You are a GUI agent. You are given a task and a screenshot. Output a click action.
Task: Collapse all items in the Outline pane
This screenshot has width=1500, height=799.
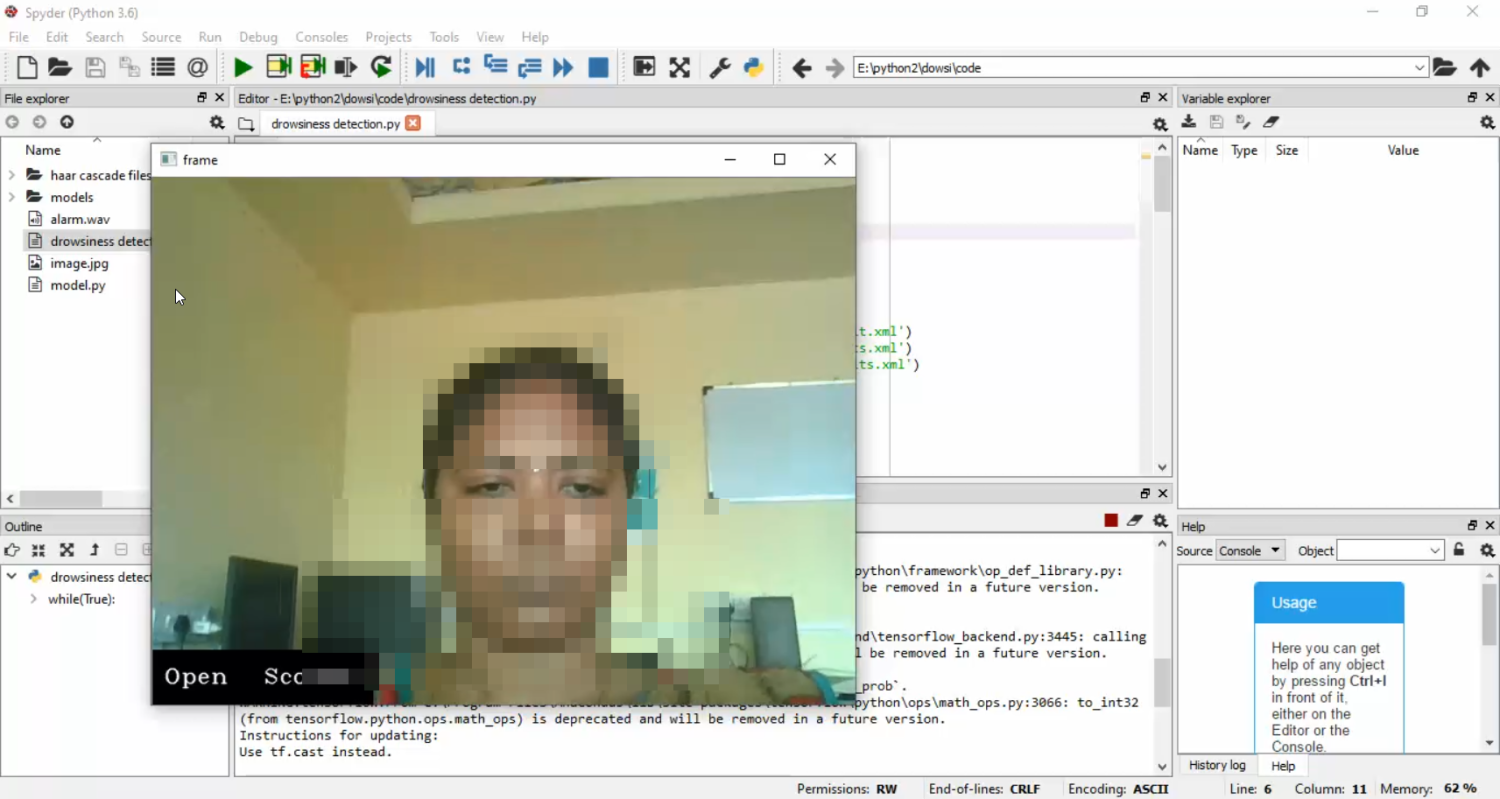click(39, 550)
